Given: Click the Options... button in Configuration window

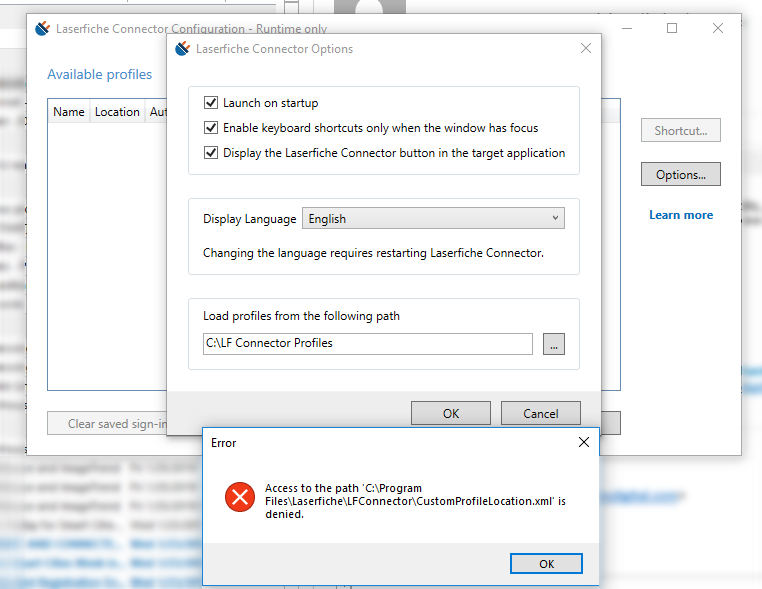Looking at the screenshot, I should tap(680, 174).
